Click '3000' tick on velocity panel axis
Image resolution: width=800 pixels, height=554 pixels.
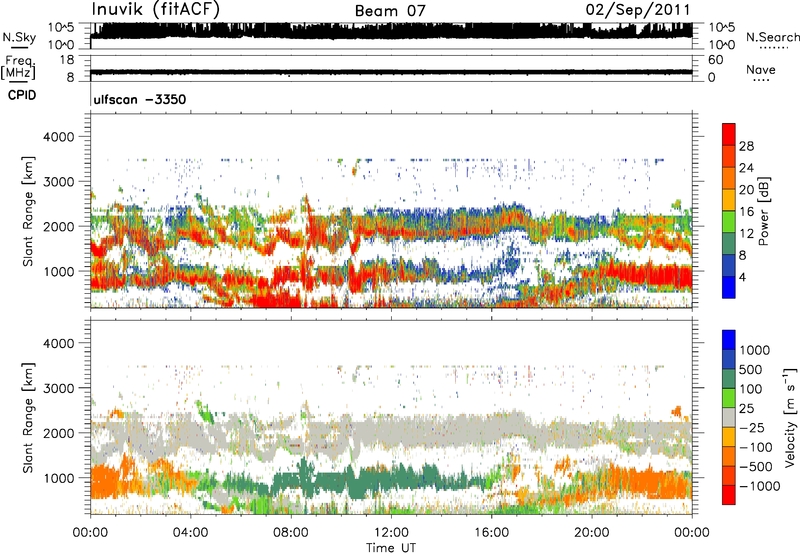[x=58, y=388]
